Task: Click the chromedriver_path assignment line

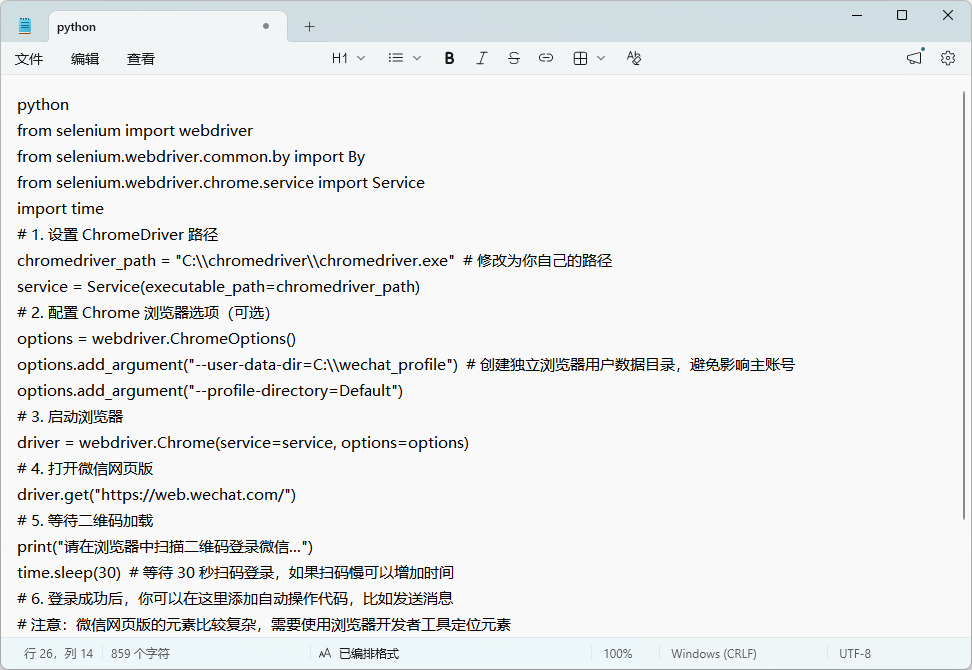Action: coord(314,261)
